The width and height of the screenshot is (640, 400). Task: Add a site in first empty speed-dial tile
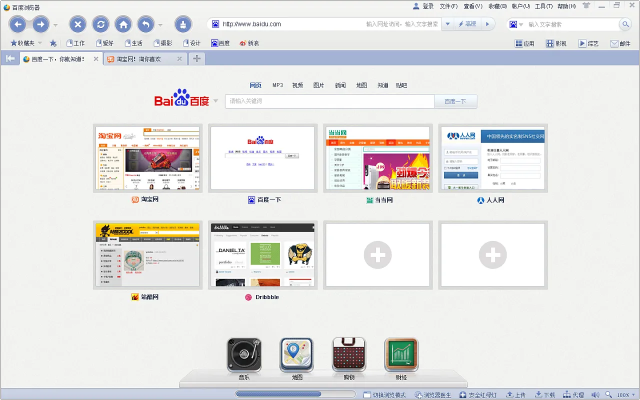click(376, 255)
